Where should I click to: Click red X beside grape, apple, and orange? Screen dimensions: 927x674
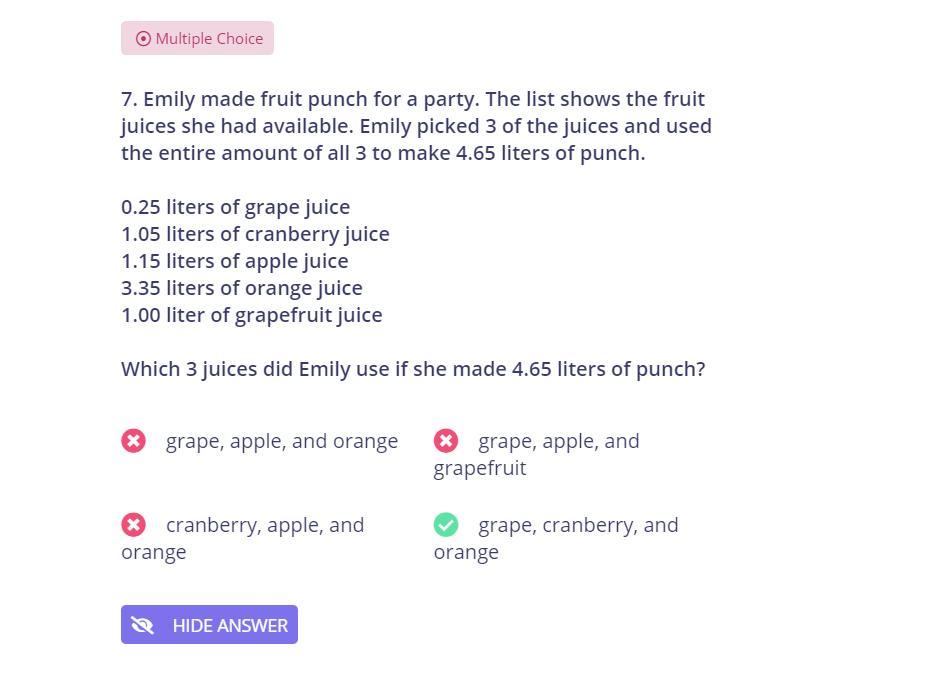134,441
